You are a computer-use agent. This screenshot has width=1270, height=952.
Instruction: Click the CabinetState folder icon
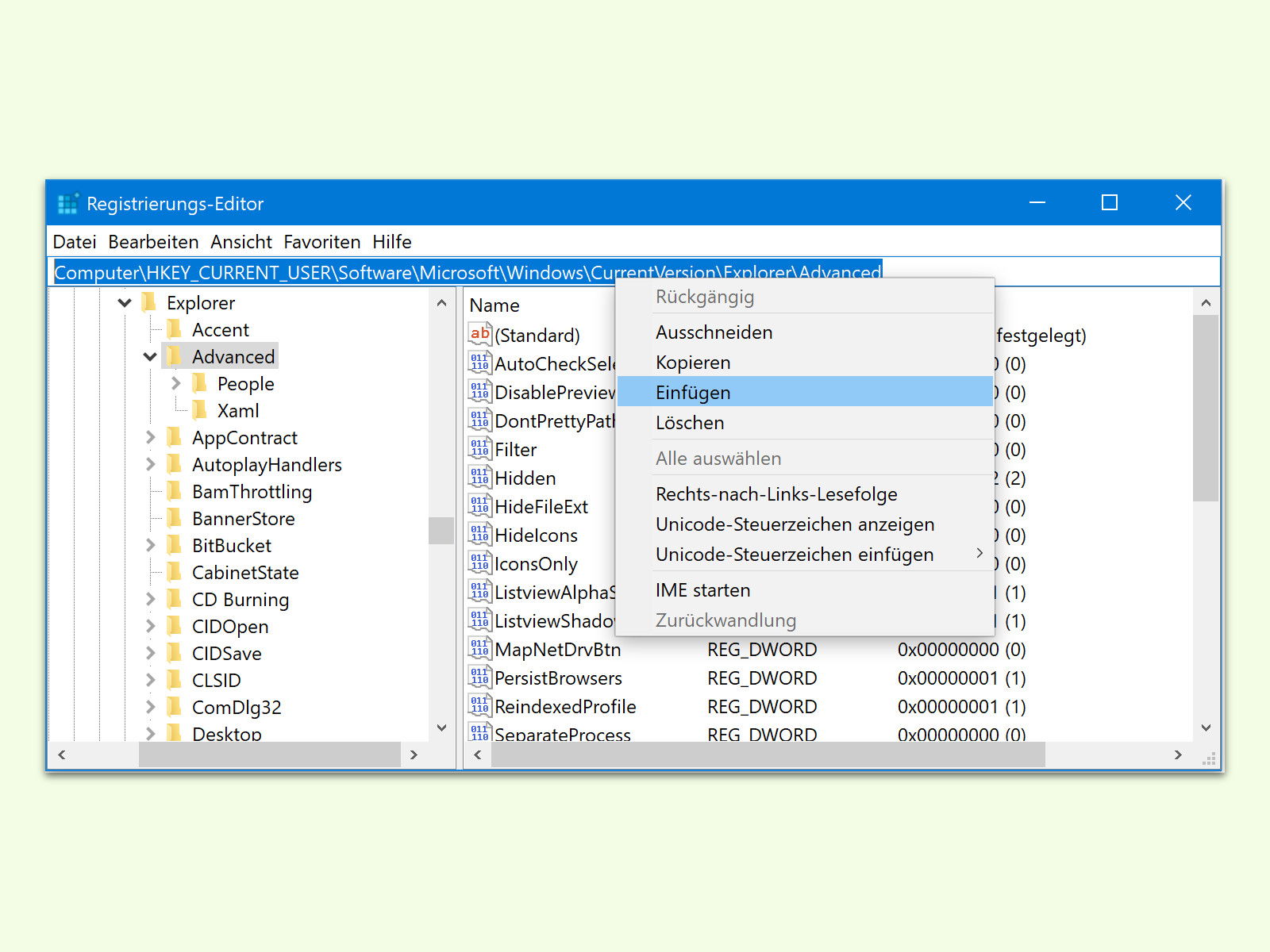click(175, 572)
